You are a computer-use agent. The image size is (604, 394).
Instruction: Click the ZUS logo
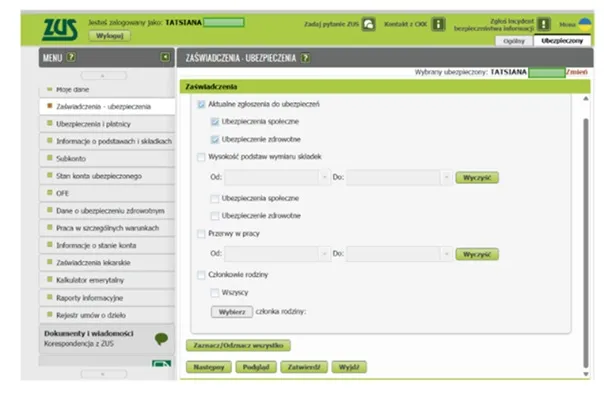pos(60,29)
